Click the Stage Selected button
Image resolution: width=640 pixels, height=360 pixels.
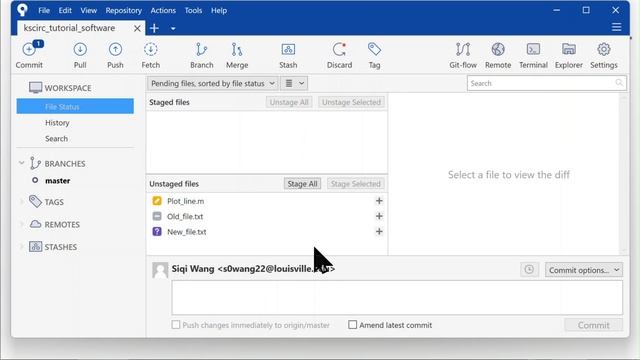pos(356,184)
